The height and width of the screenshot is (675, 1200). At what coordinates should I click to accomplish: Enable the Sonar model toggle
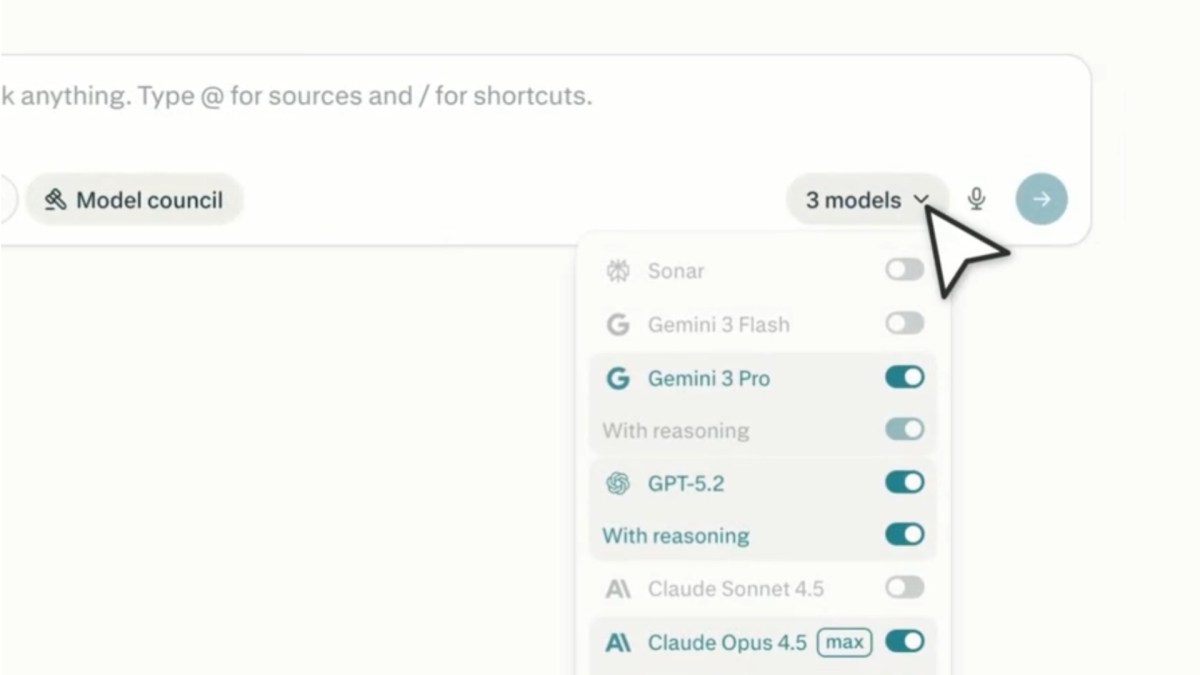click(x=904, y=270)
